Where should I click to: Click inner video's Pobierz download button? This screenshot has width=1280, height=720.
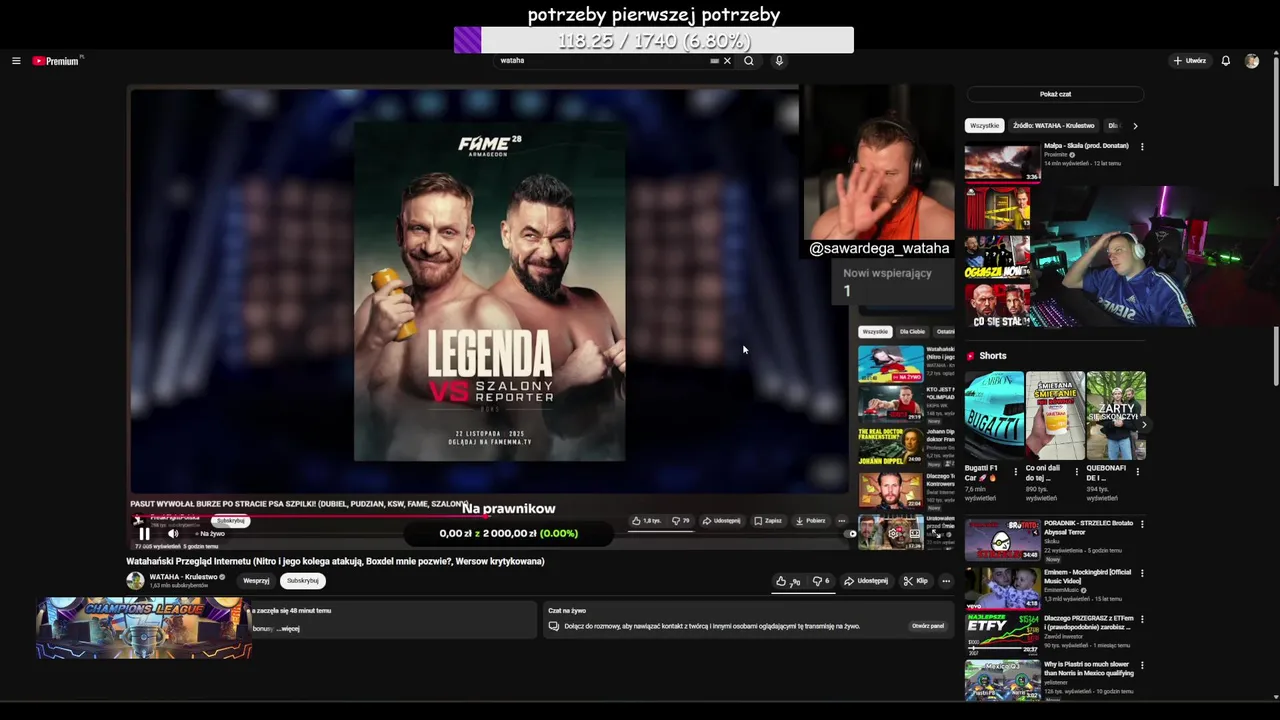coord(811,521)
